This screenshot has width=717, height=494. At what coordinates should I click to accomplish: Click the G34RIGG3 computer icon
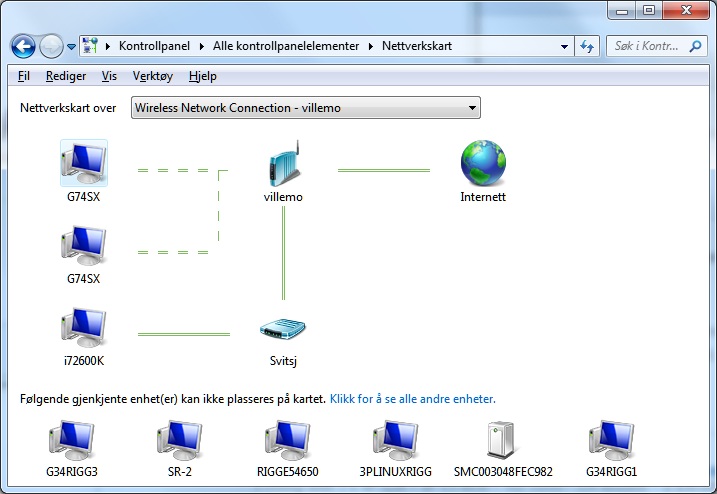(x=72, y=440)
